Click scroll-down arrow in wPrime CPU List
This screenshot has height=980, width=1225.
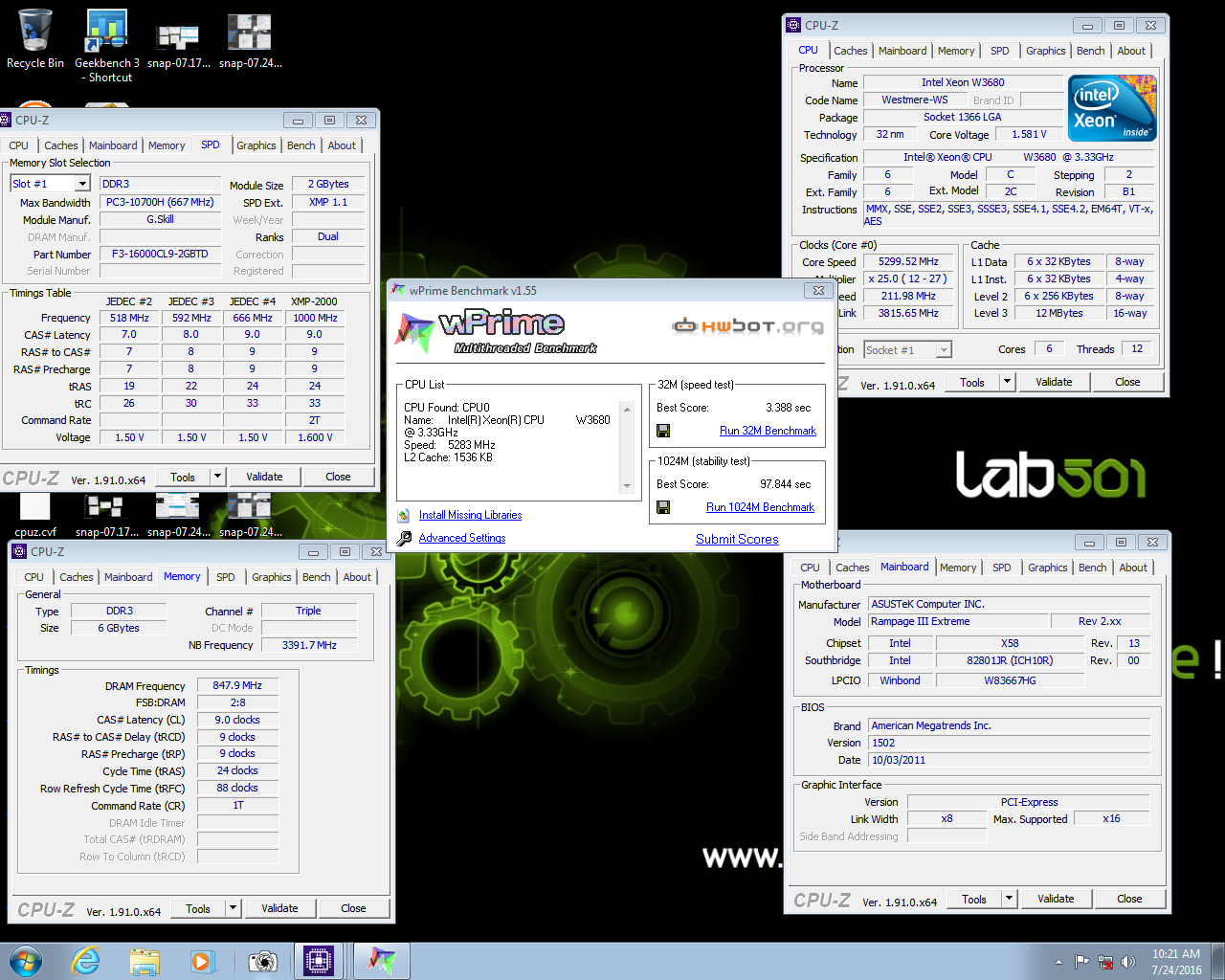click(627, 486)
